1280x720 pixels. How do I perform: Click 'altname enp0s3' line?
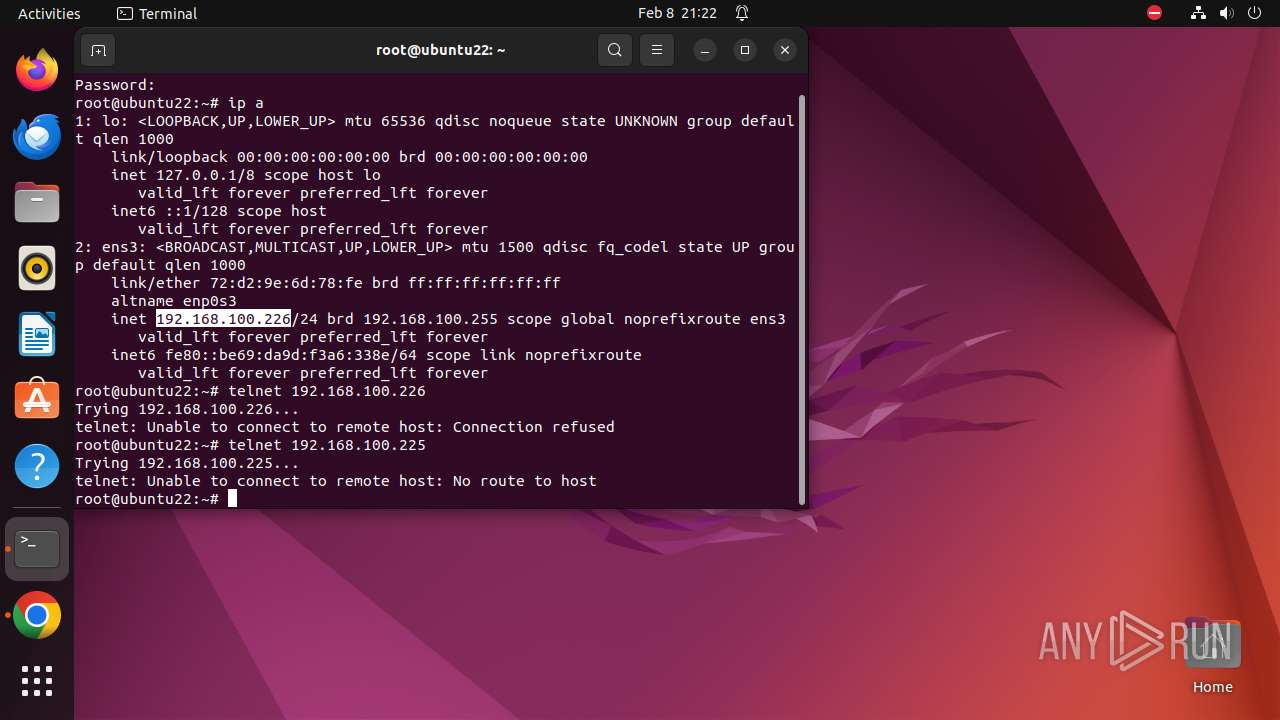point(174,301)
